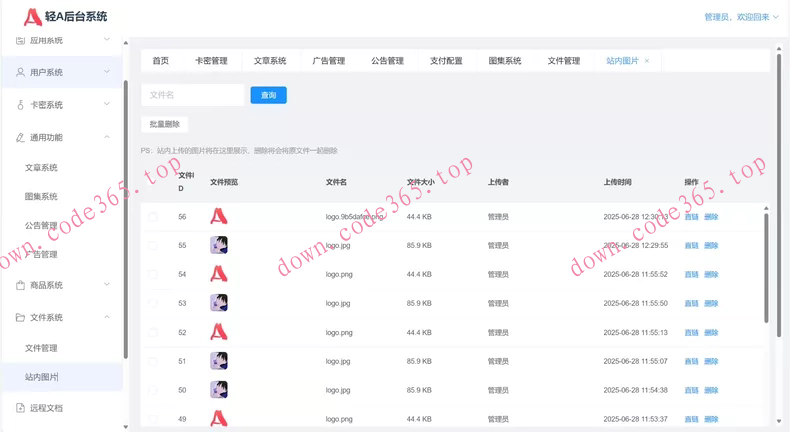Switch to 文章系统 tab
The image size is (790, 432).
[270, 61]
